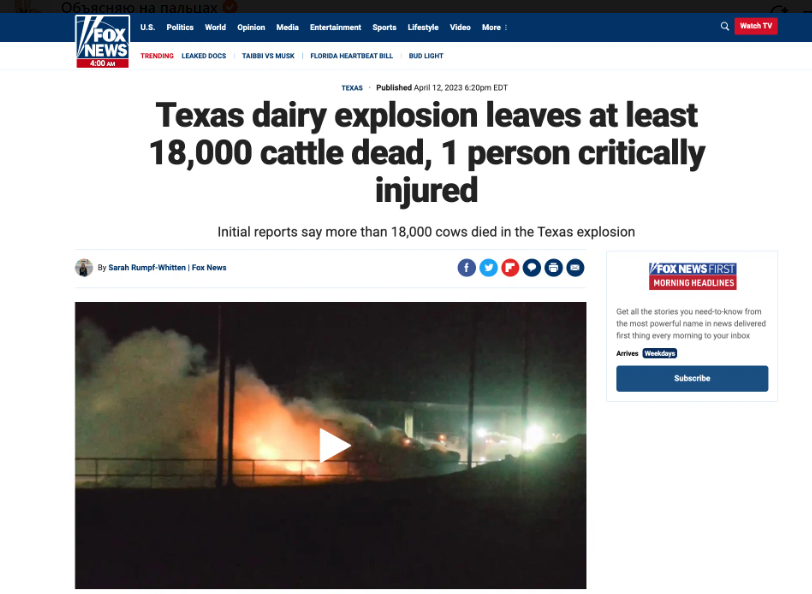Expand the More menu
812x594 pixels.
point(495,27)
